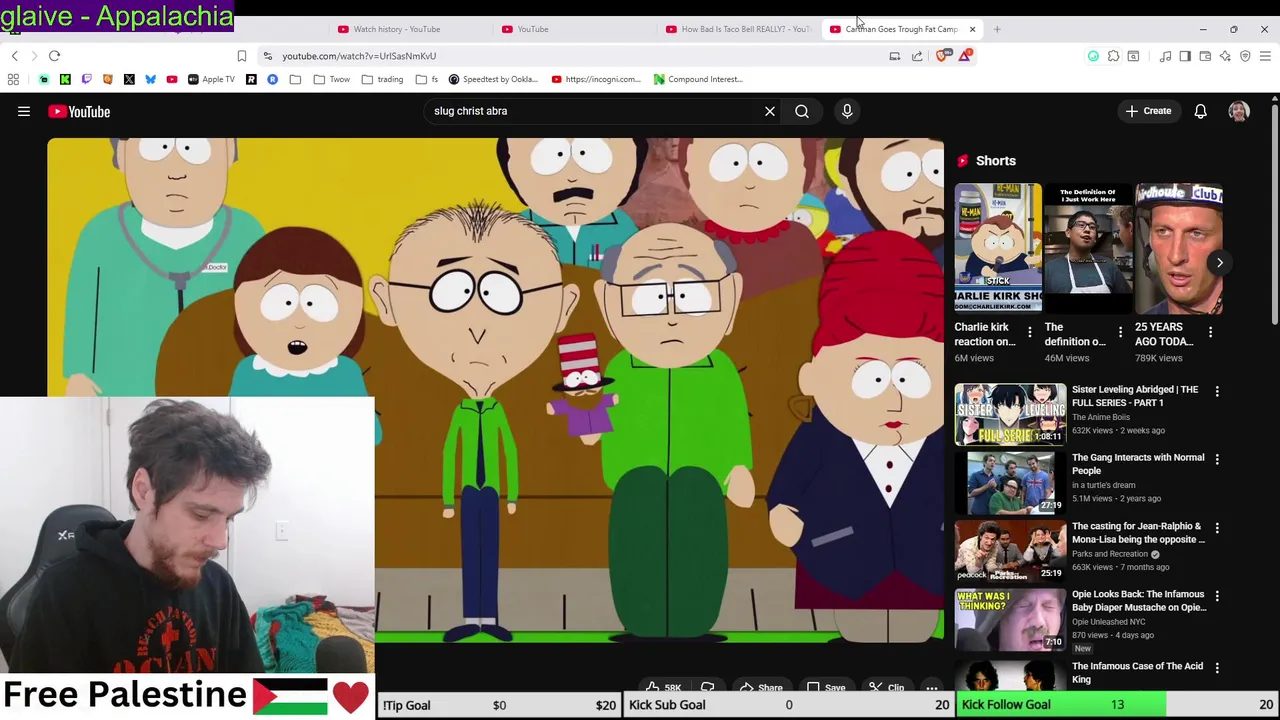Open a new browser tab

pos(997,29)
